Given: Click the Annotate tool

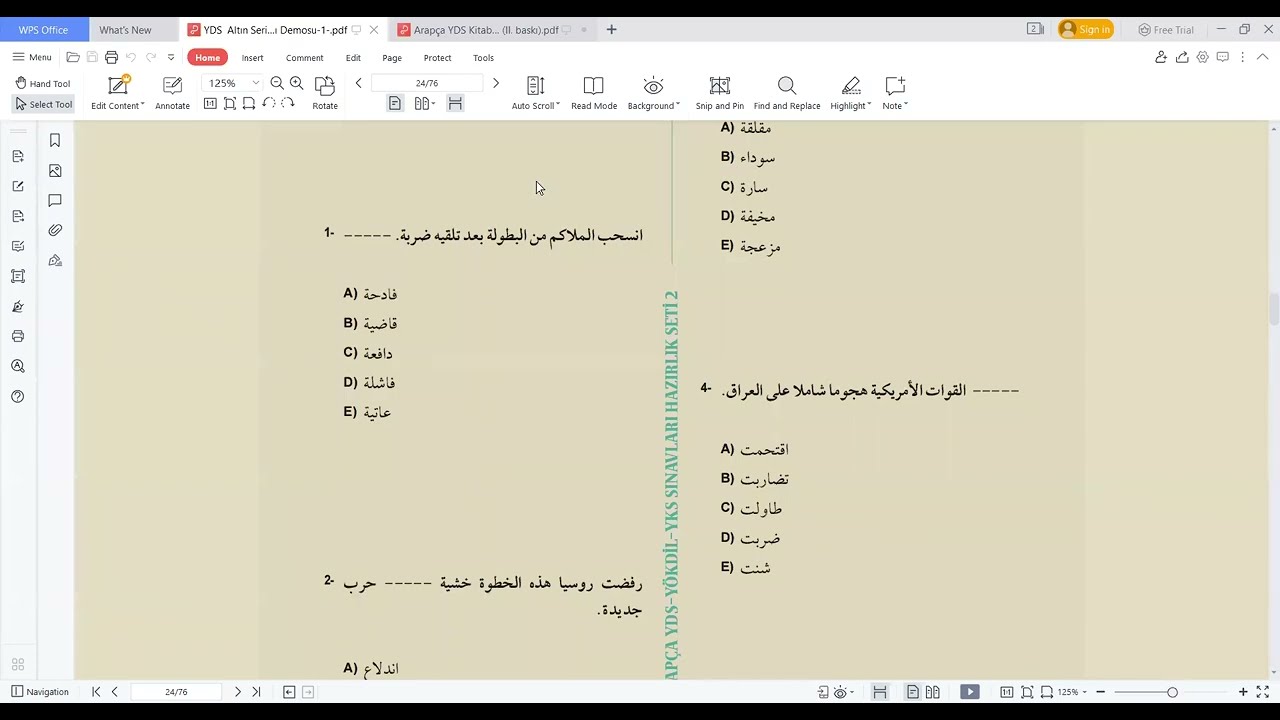Looking at the screenshot, I should [x=172, y=93].
